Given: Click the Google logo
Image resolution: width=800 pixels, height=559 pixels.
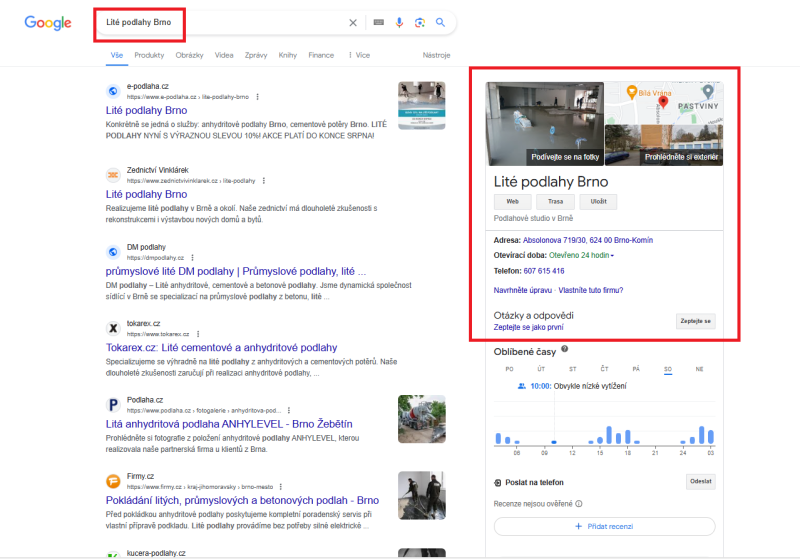Looking at the screenshot, I should pos(48,22).
